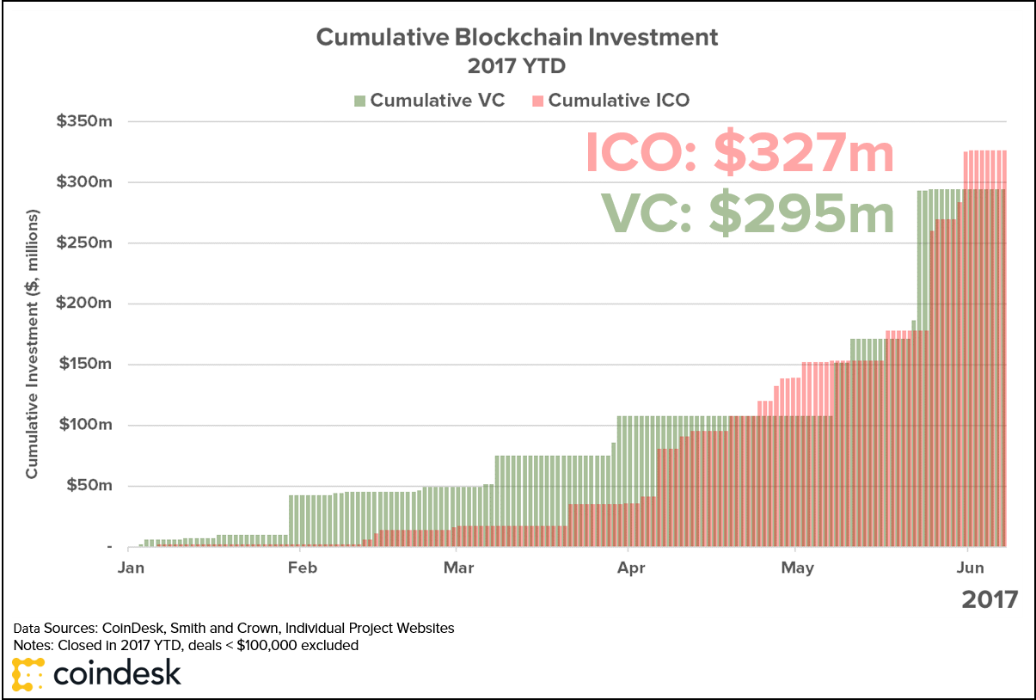The height and width of the screenshot is (700, 1036).
Task: Click the pink Cumulative ICO legend swatch
Action: (538, 101)
